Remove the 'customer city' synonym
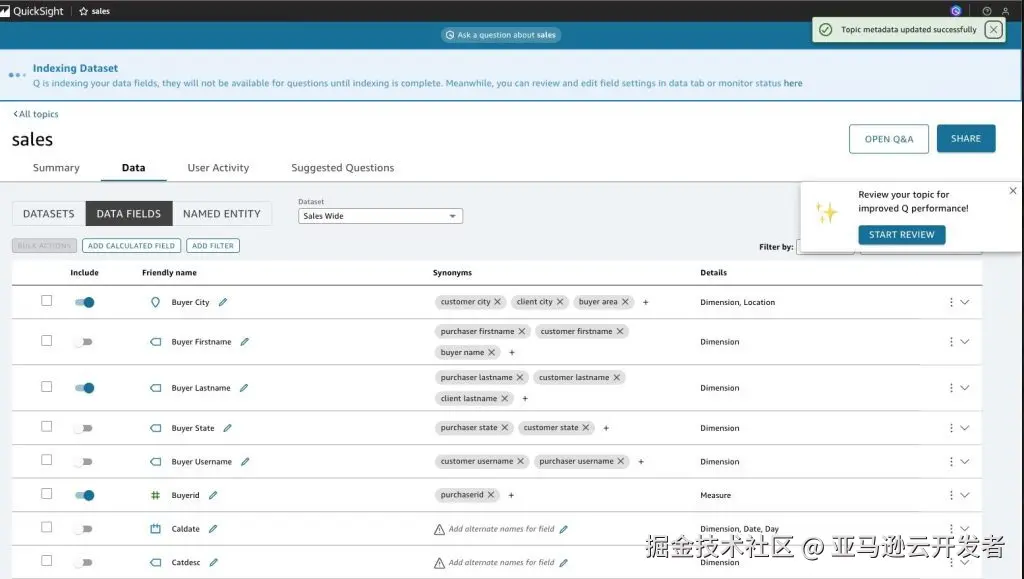This screenshot has height=579, width=1024. coord(498,302)
